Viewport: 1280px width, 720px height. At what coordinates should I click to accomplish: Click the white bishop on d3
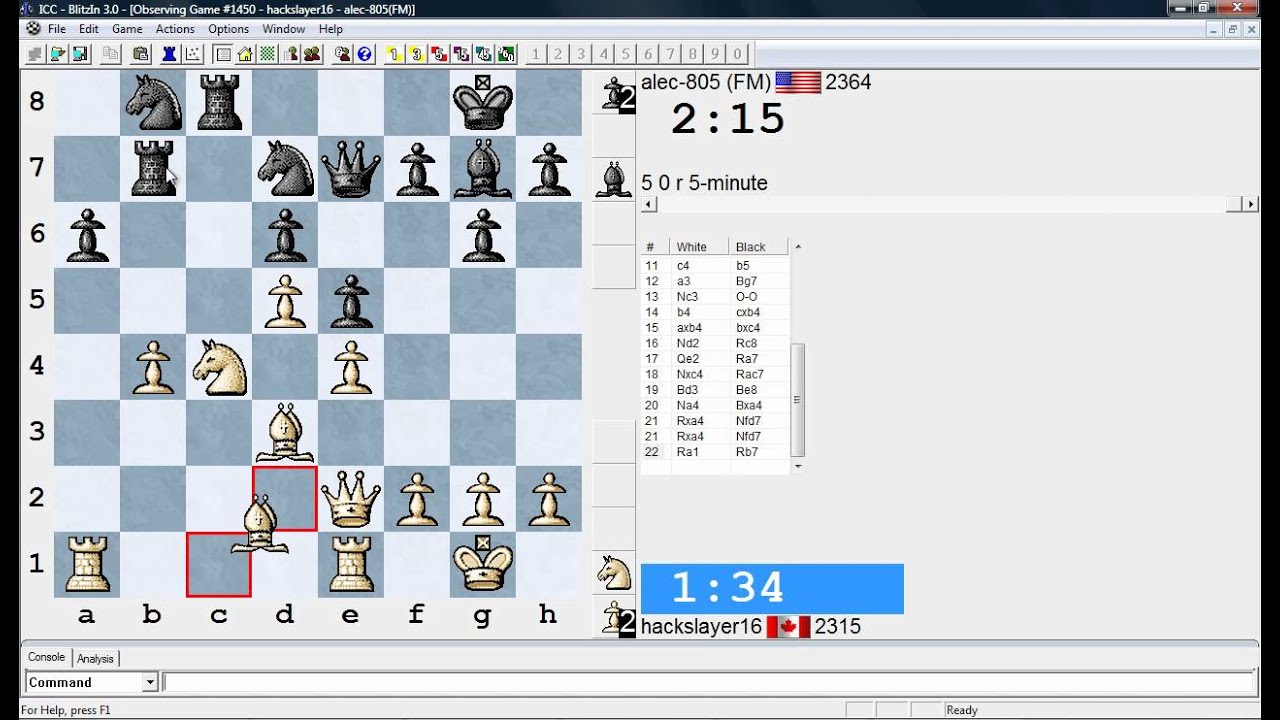click(285, 432)
